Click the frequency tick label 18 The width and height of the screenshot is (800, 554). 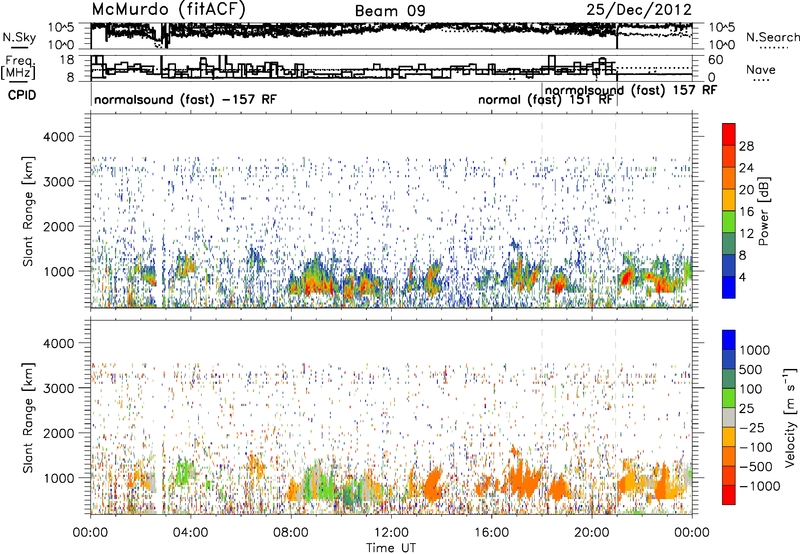66,60
